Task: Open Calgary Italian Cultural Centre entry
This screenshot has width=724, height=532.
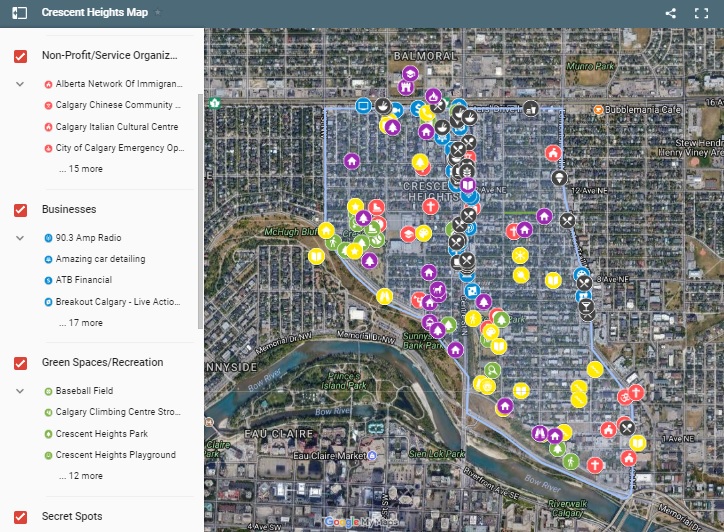Action: [x=111, y=127]
